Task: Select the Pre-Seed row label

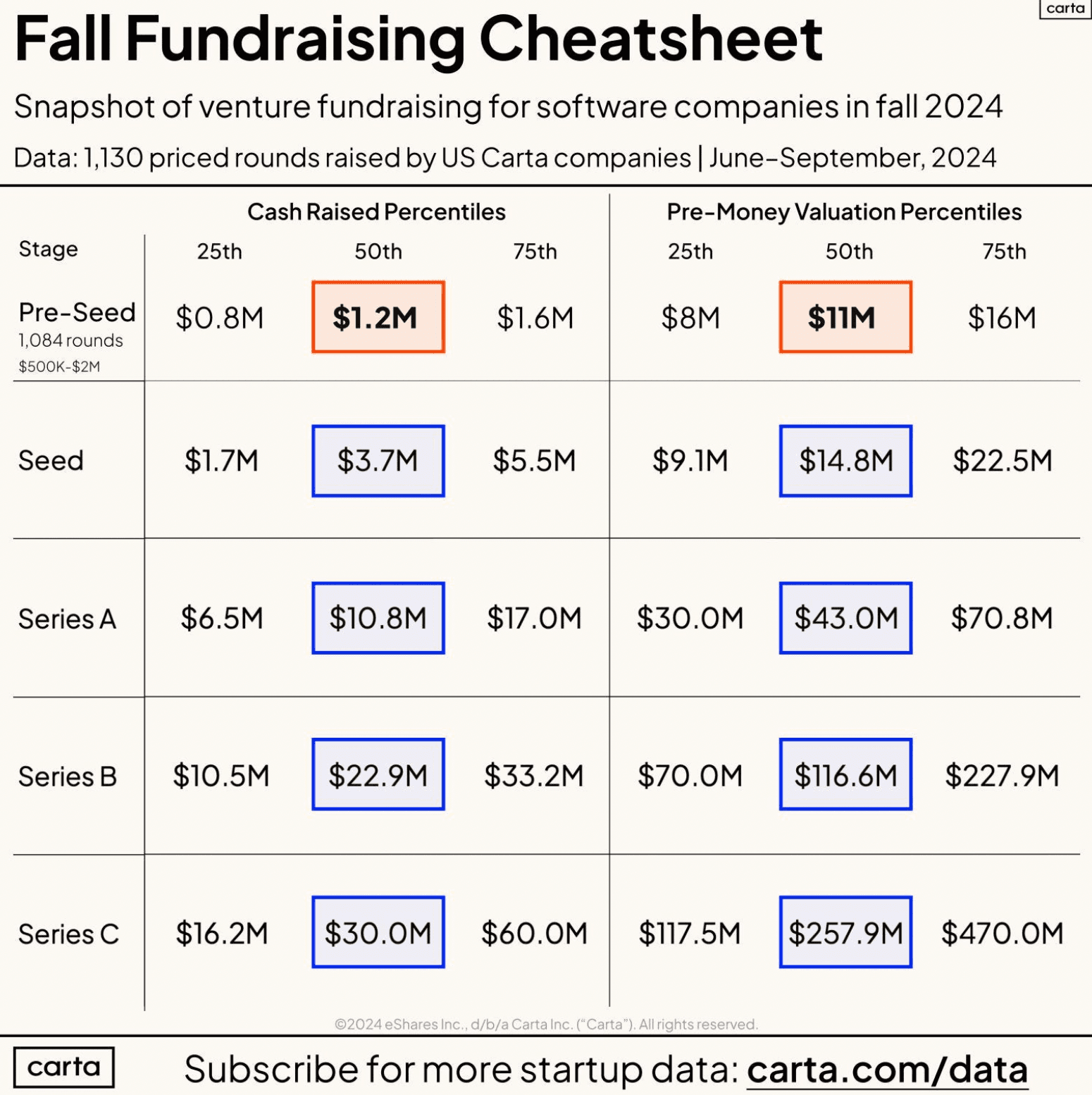Action: pyautogui.click(x=77, y=312)
